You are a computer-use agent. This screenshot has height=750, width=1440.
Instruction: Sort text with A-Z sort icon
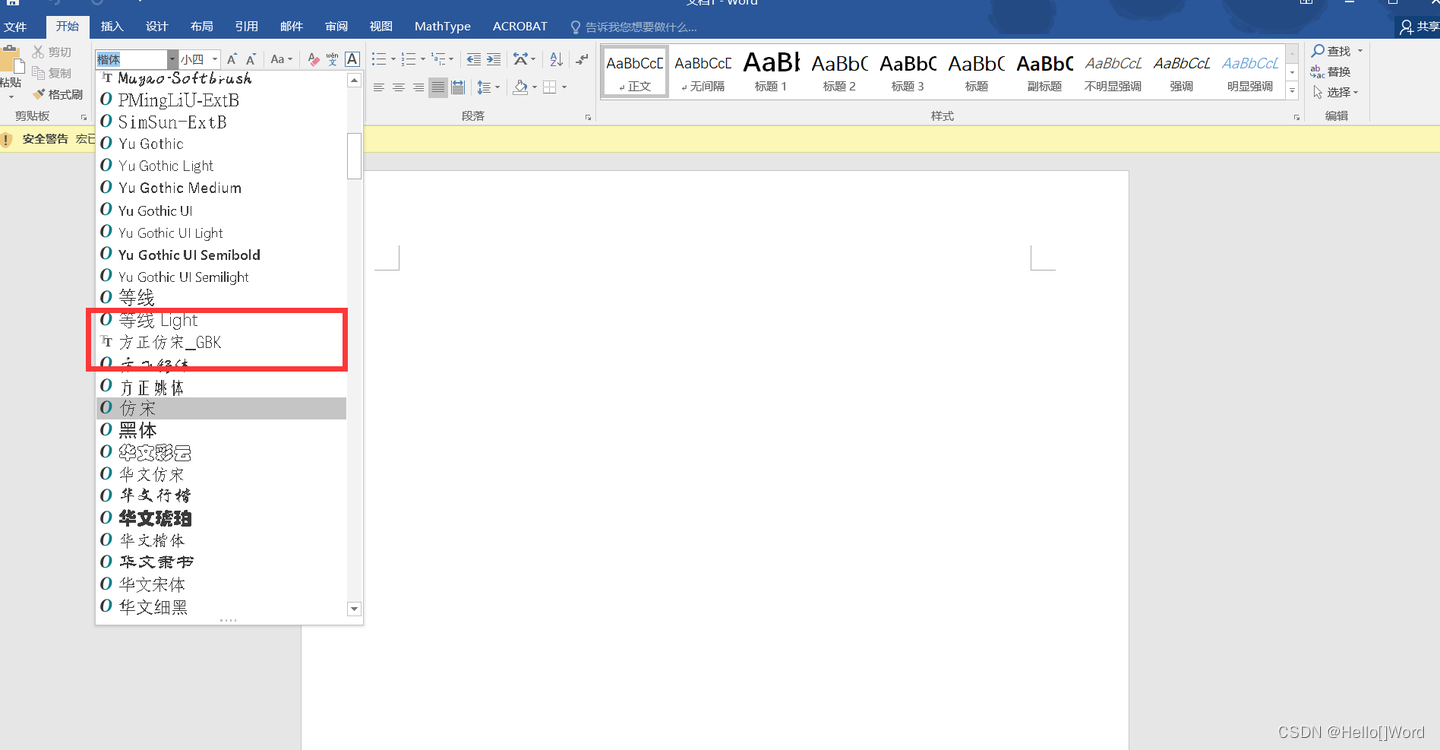[557, 60]
